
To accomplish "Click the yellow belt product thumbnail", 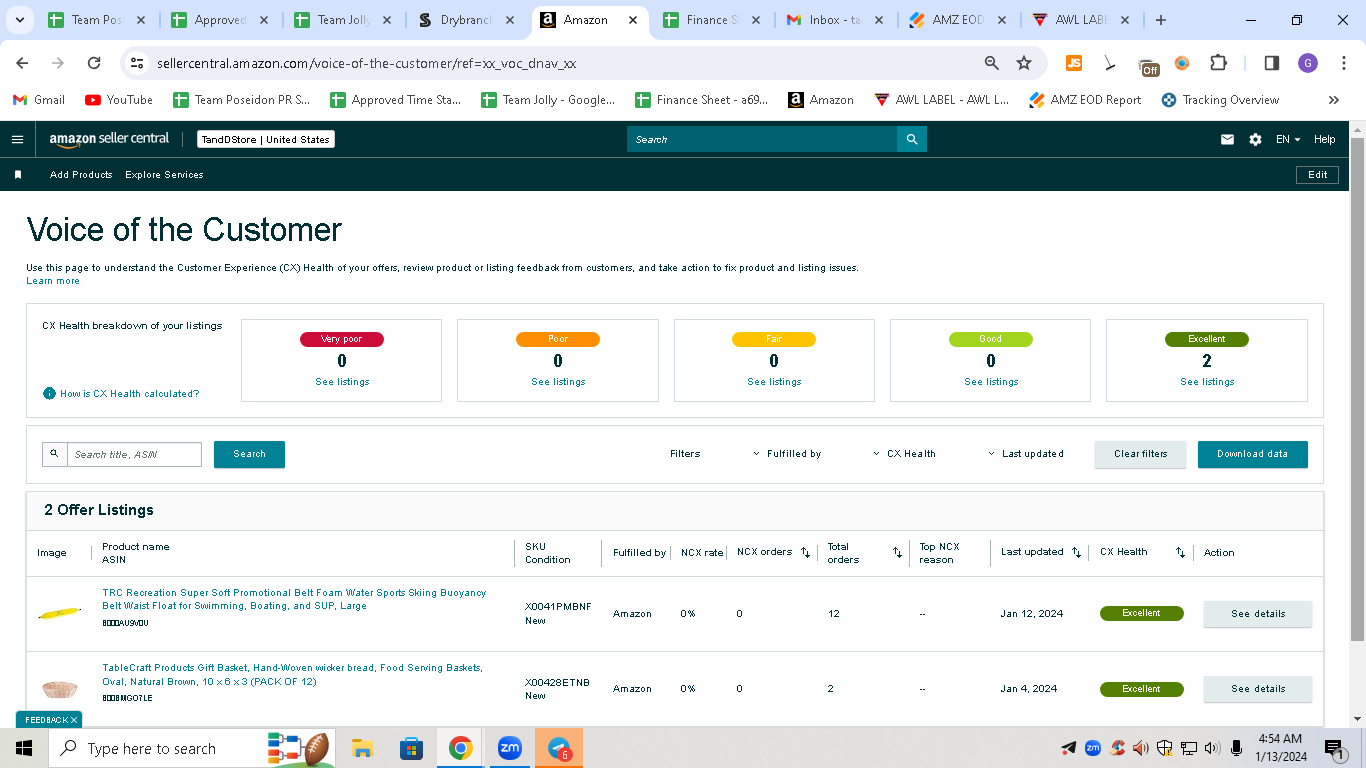I will click(x=60, y=613).
